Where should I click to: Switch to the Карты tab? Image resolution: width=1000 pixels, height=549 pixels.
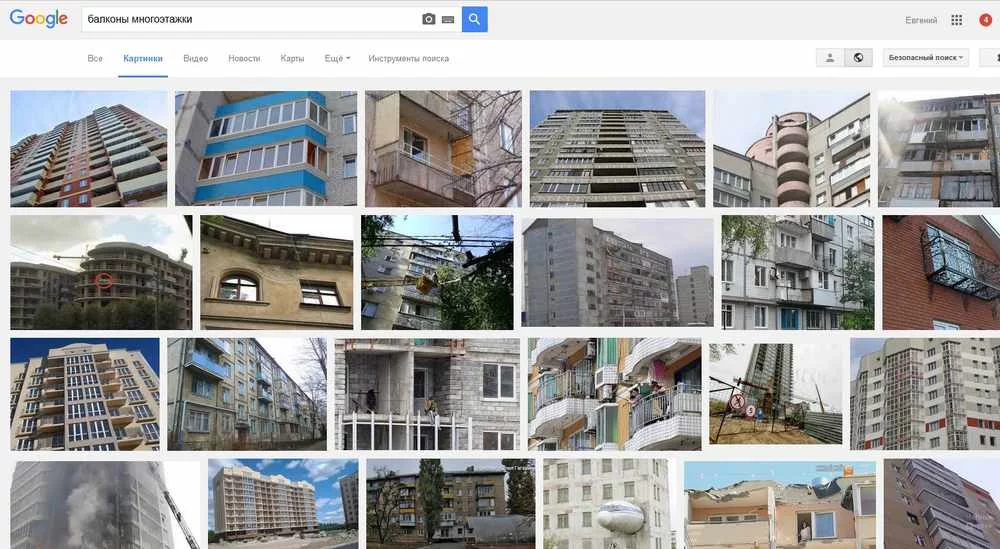point(292,58)
